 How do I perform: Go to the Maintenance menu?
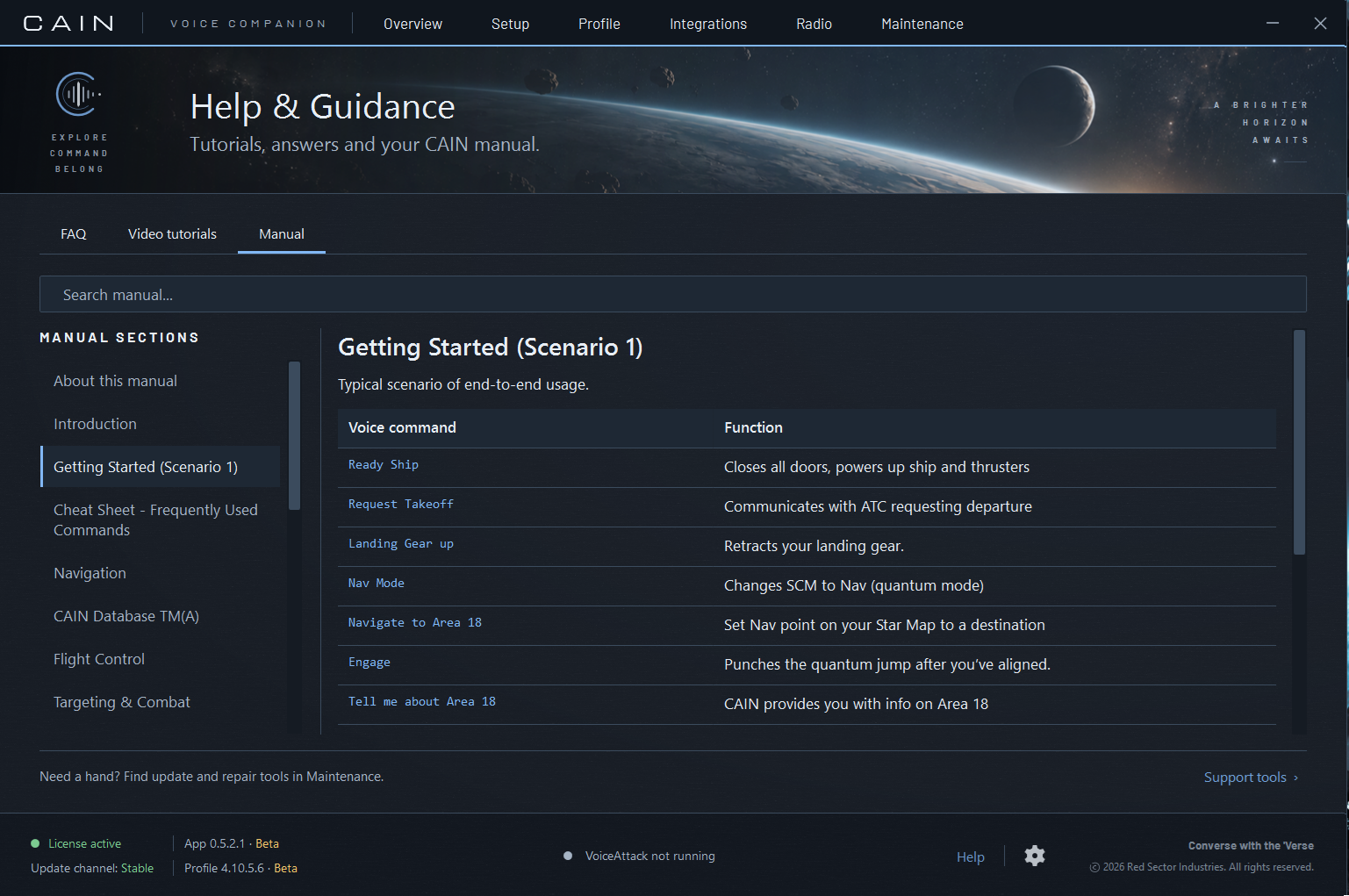pos(922,24)
